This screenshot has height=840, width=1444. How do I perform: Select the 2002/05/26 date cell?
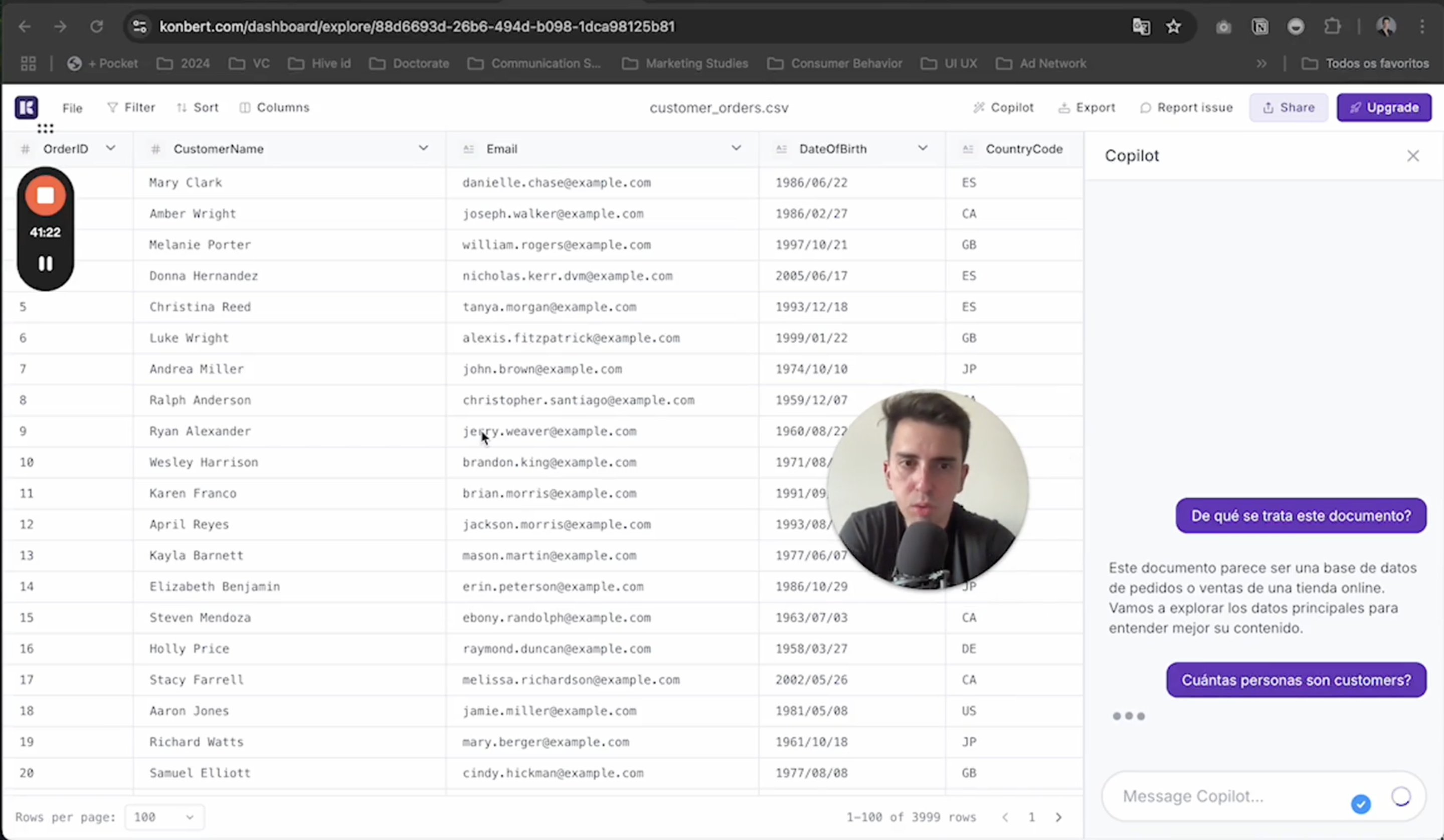[852, 680]
